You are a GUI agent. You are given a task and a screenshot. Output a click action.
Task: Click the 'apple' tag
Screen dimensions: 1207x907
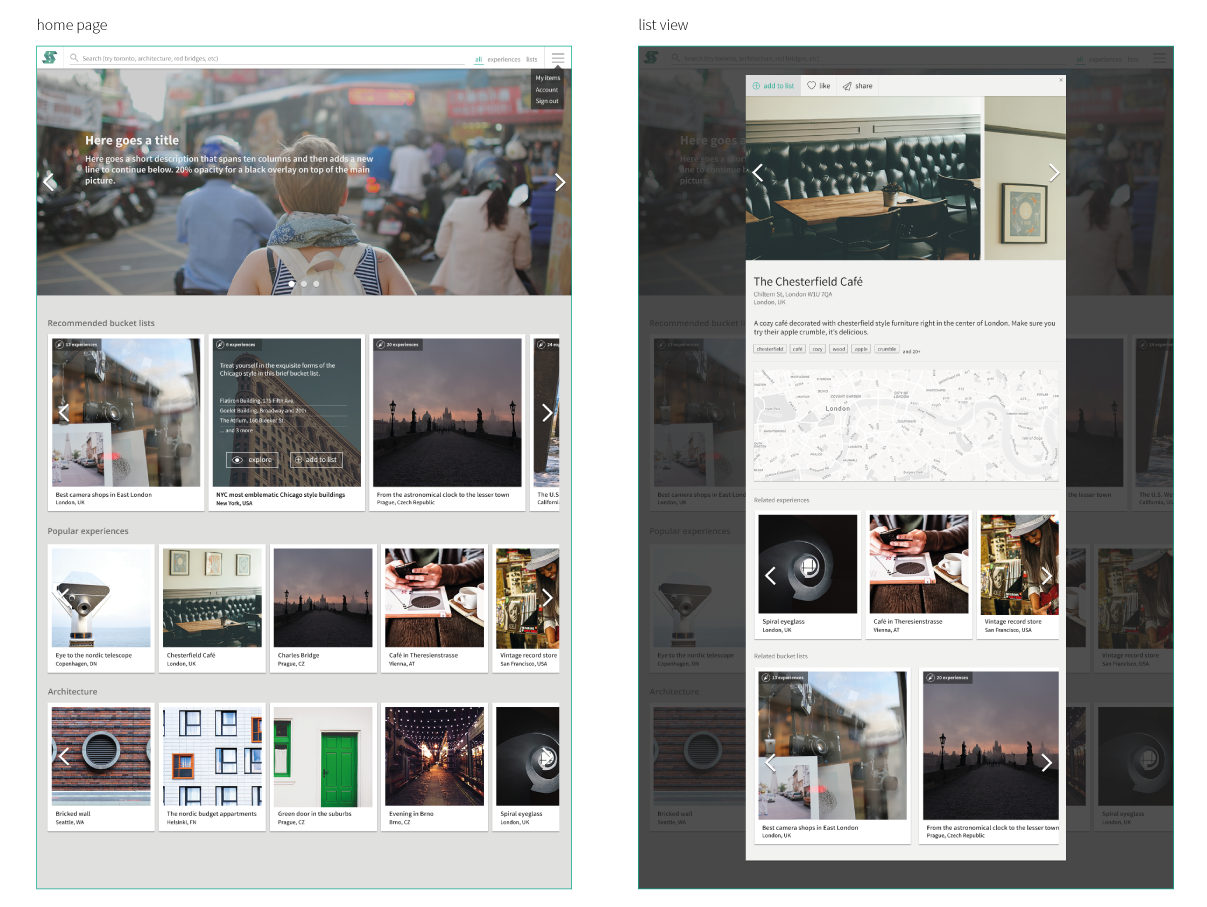861,349
